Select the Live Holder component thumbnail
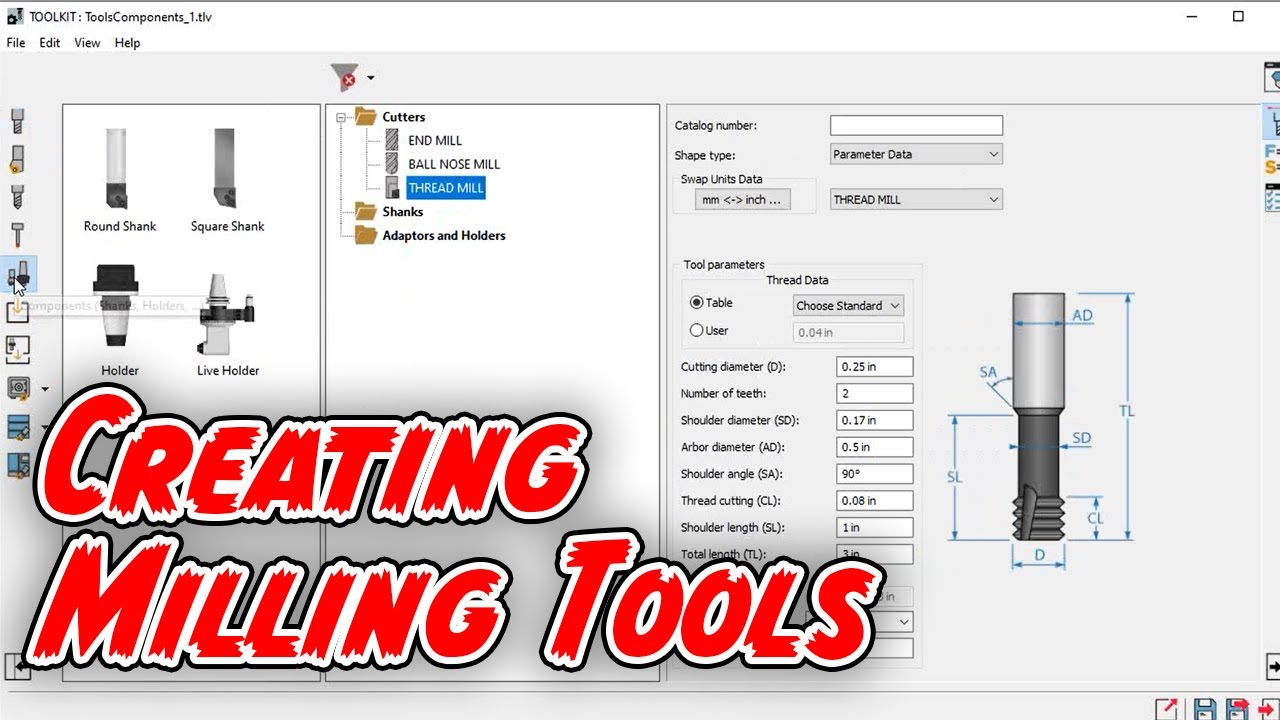This screenshot has height=720, width=1280. (228, 322)
